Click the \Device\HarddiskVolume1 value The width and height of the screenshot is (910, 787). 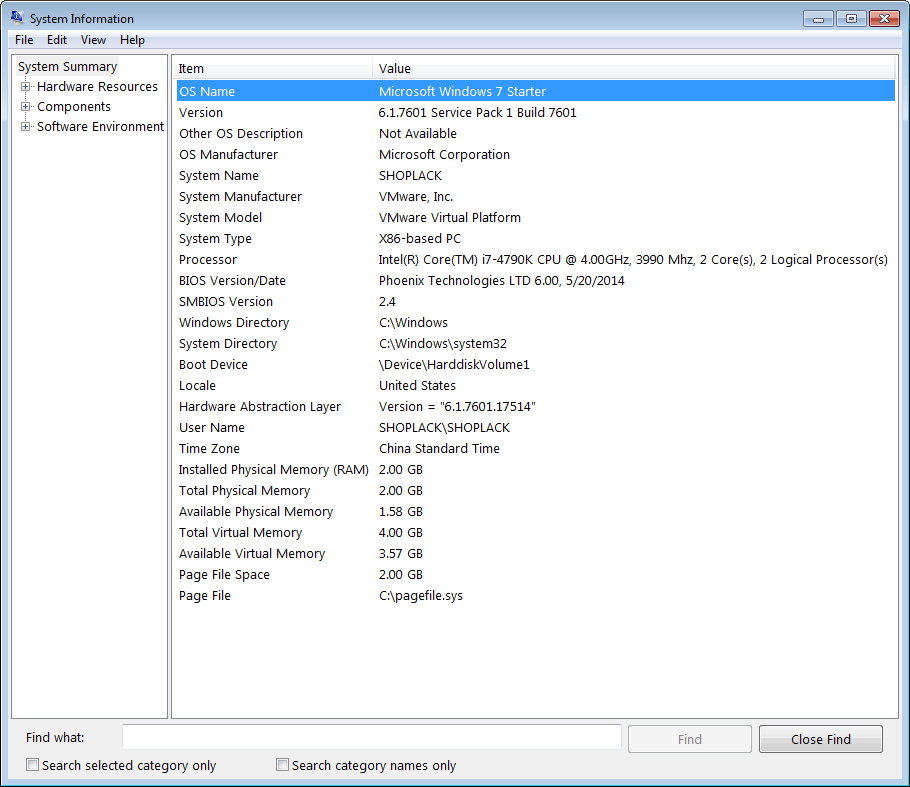click(x=454, y=364)
